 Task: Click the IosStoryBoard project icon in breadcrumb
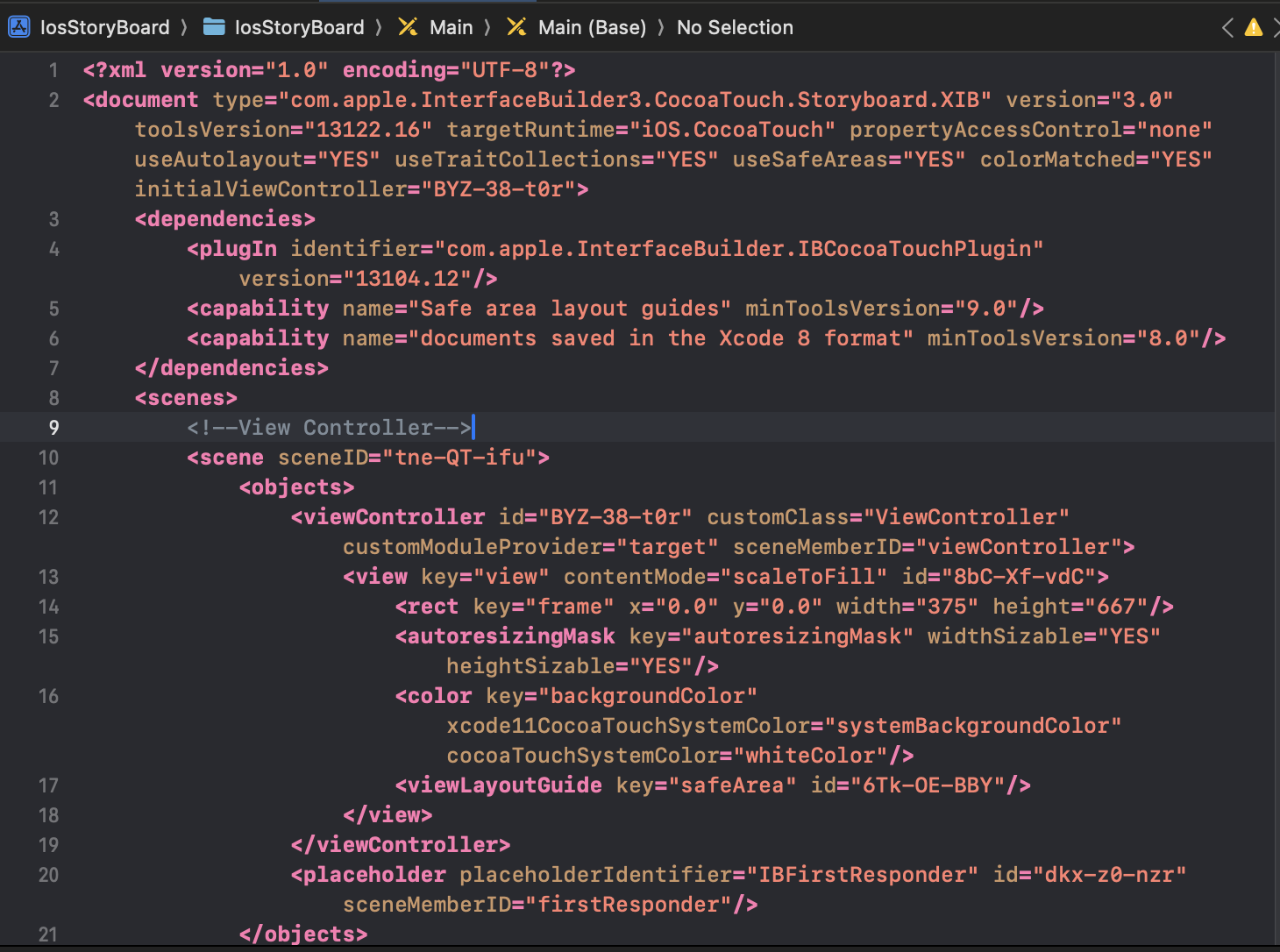(x=18, y=27)
